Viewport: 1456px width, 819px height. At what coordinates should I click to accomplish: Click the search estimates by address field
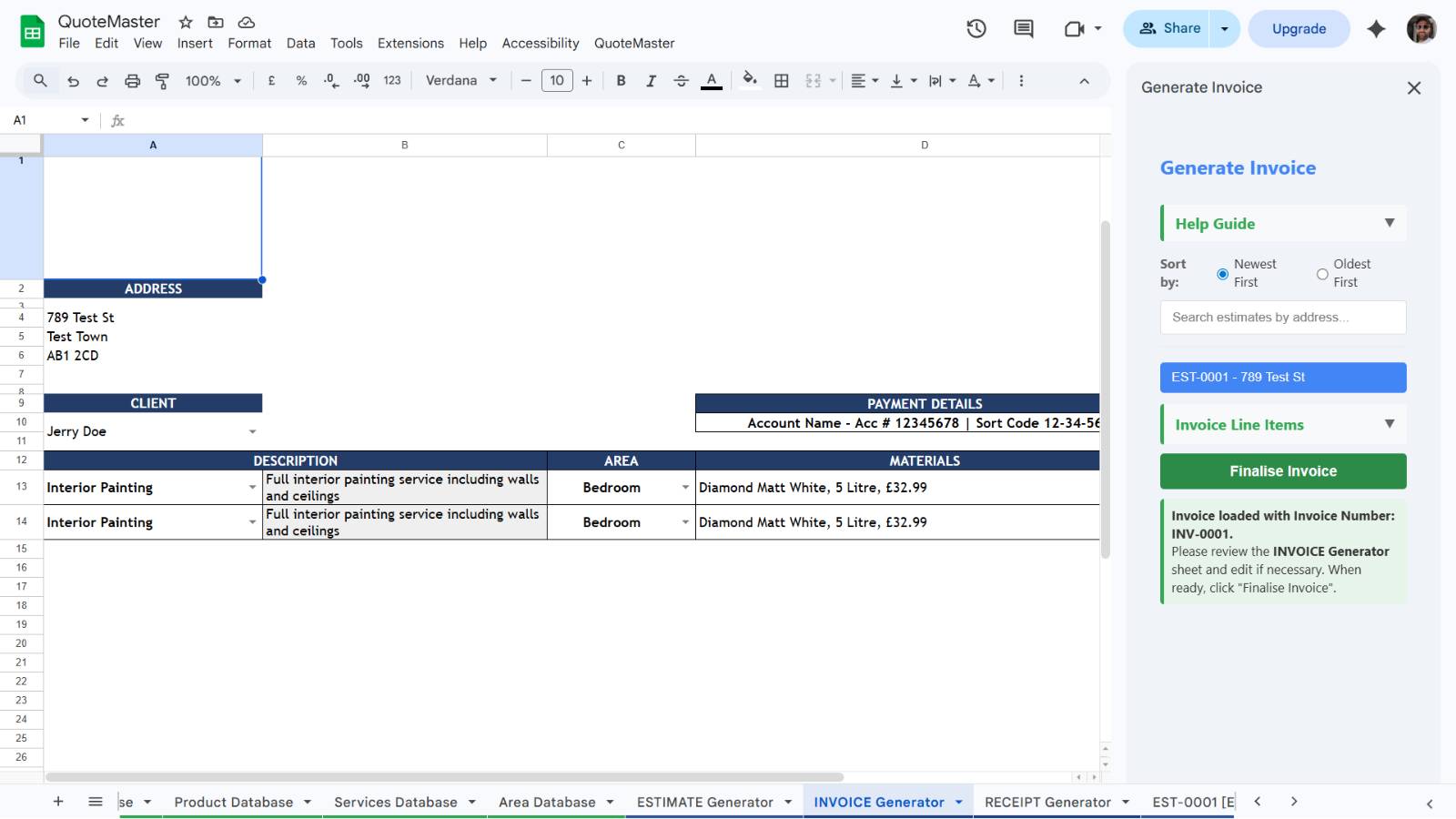(1282, 317)
